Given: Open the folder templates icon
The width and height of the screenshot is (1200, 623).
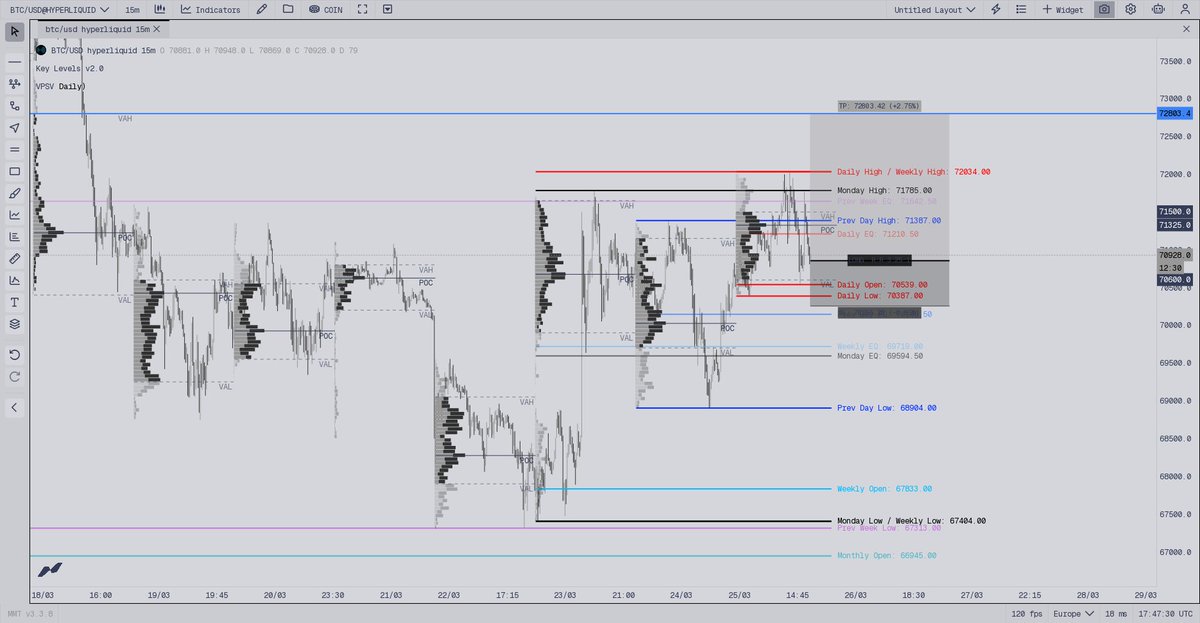Looking at the screenshot, I should pyautogui.click(x=288, y=9).
